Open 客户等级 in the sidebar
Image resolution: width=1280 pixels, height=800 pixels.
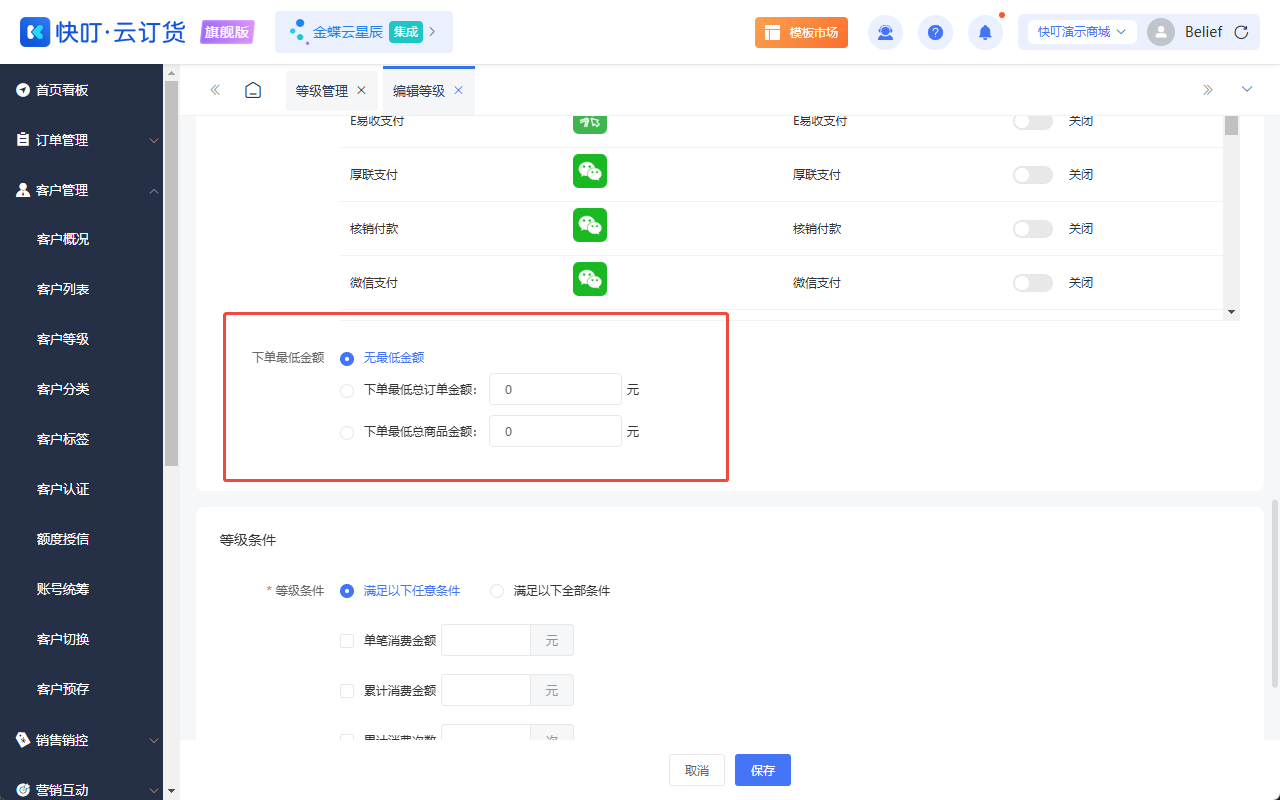click(x=63, y=340)
